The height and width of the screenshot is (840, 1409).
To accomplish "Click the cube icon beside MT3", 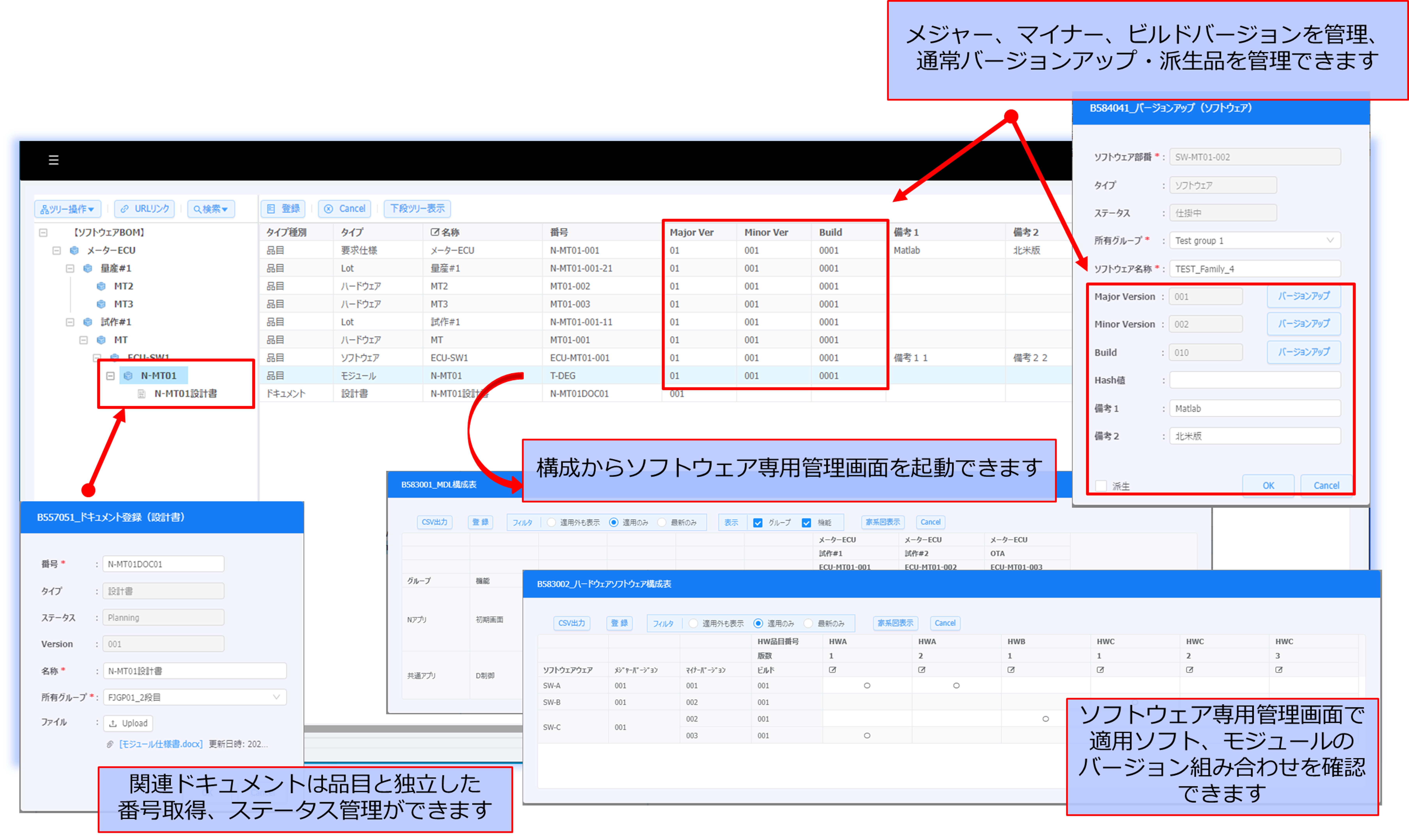I will [x=101, y=304].
